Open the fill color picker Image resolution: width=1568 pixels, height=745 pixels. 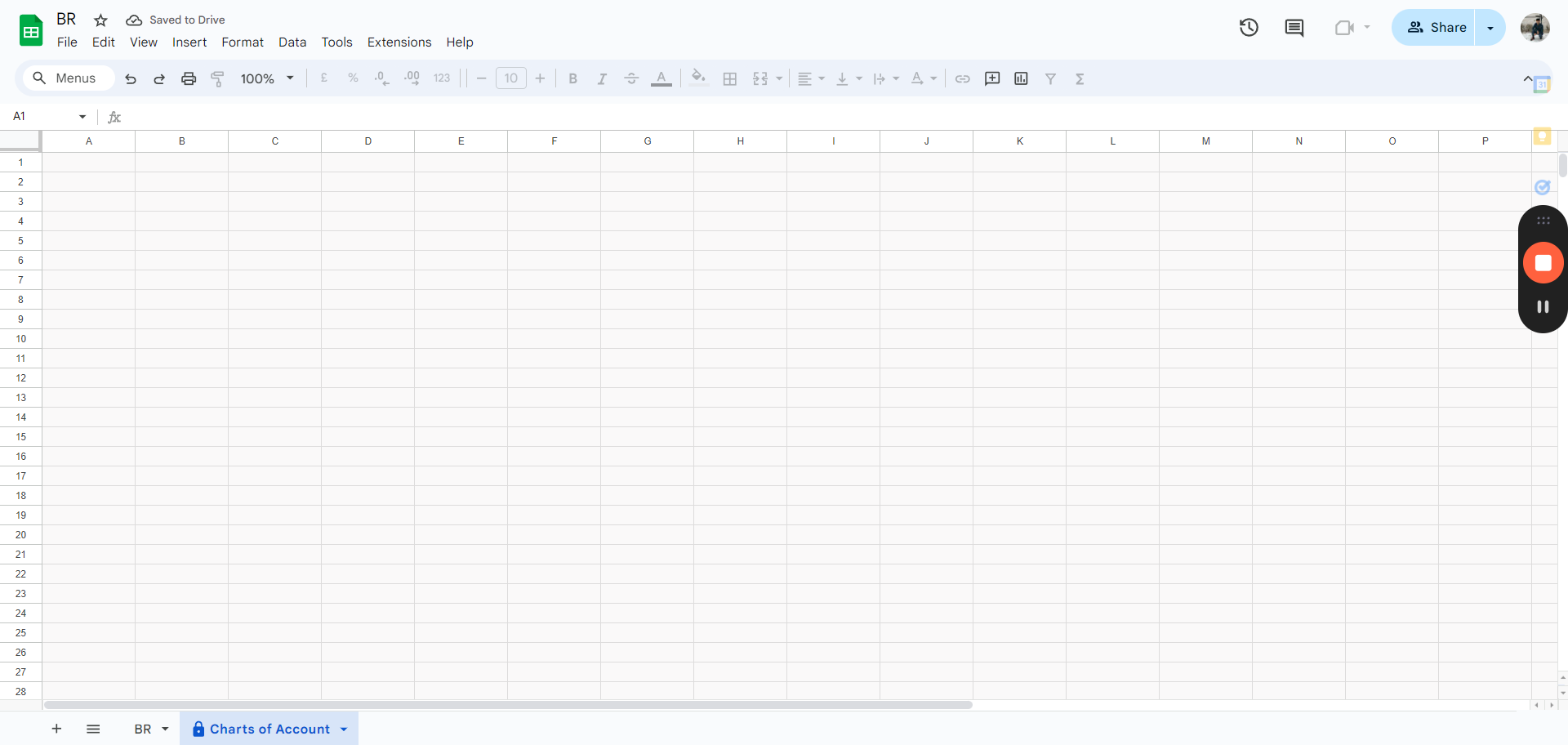click(698, 78)
